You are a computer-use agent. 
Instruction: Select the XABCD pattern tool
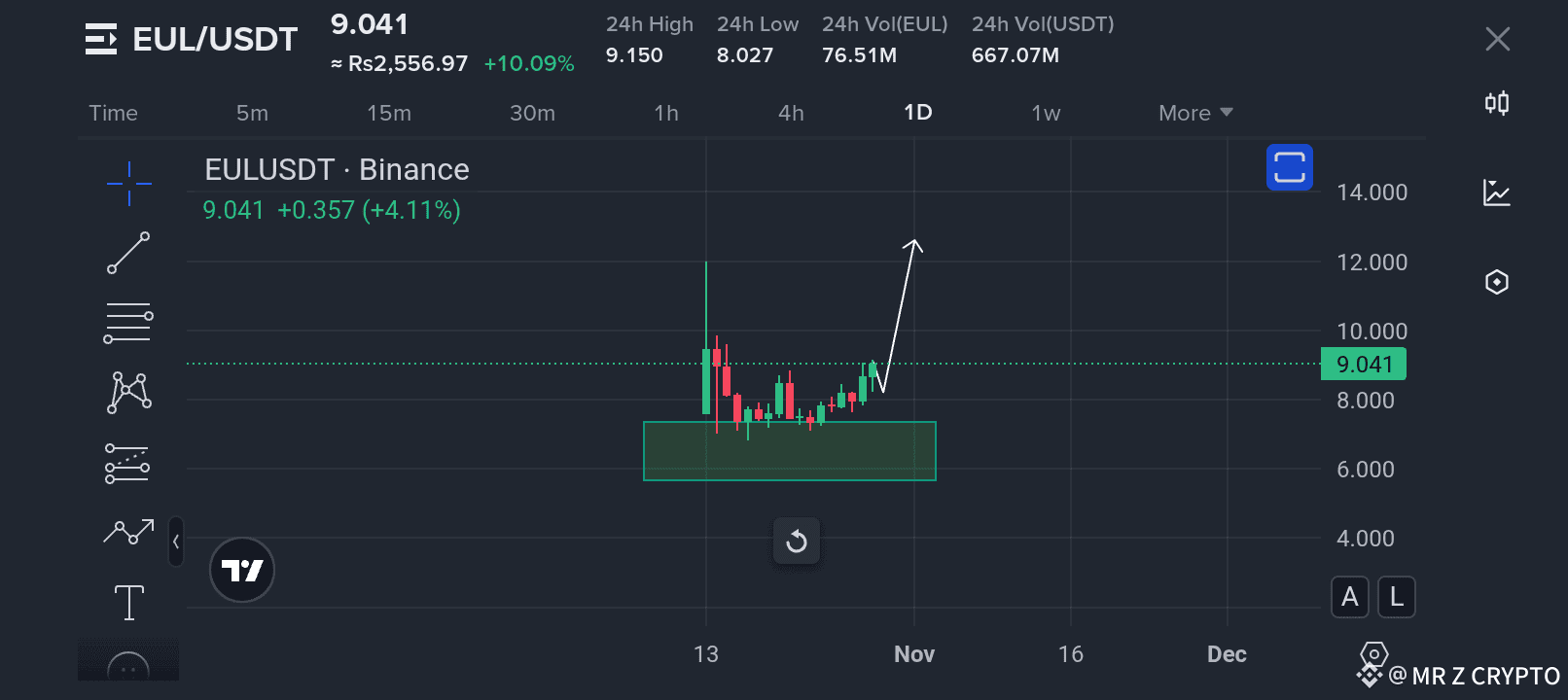pos(128,393)
